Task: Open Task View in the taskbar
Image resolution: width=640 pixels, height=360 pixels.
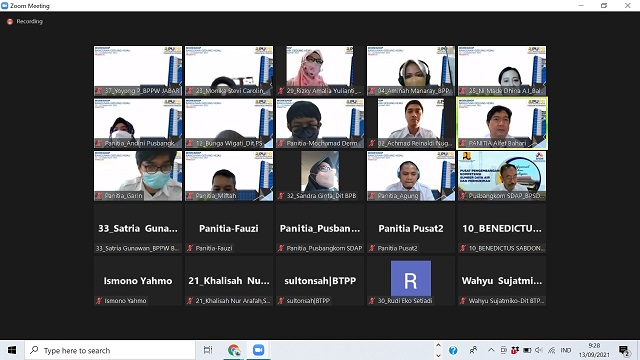Action: 208,350
